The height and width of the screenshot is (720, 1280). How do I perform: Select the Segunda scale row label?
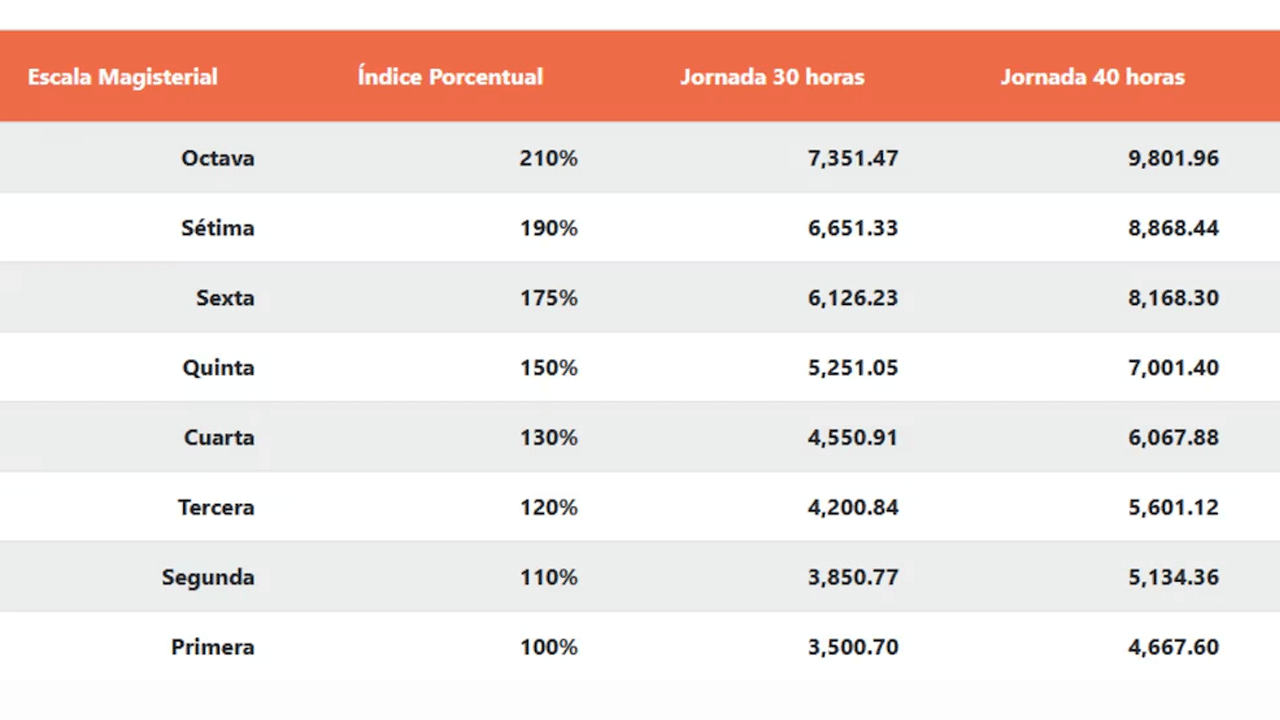208,578
